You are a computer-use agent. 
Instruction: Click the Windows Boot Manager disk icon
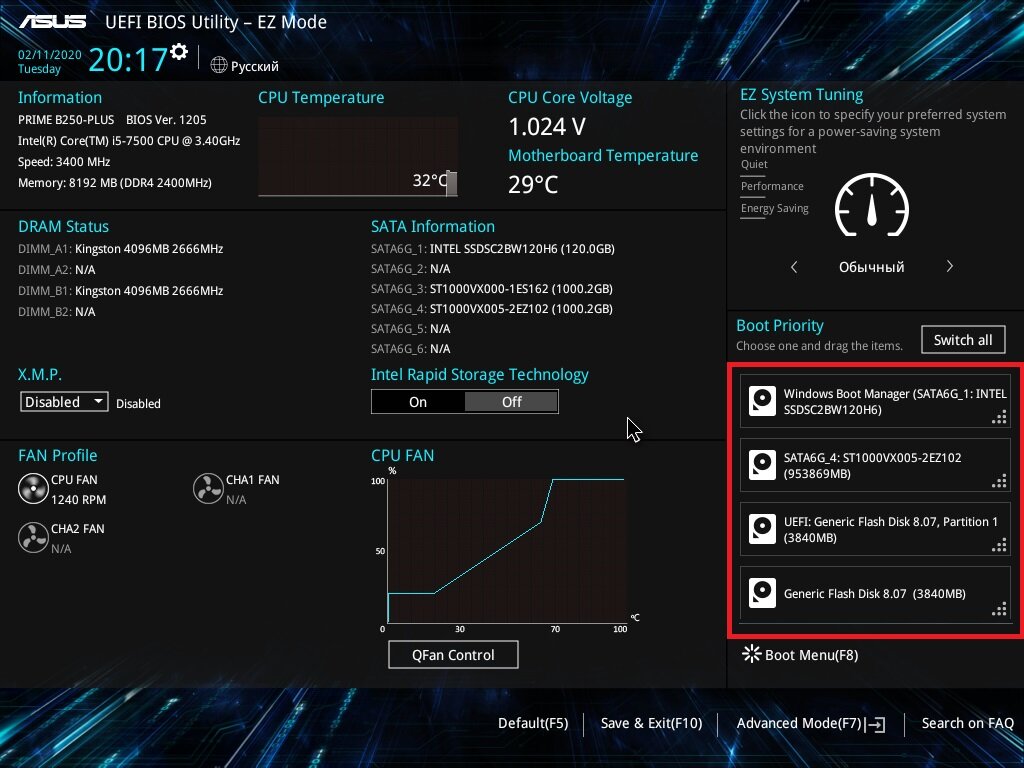(762, 401)
